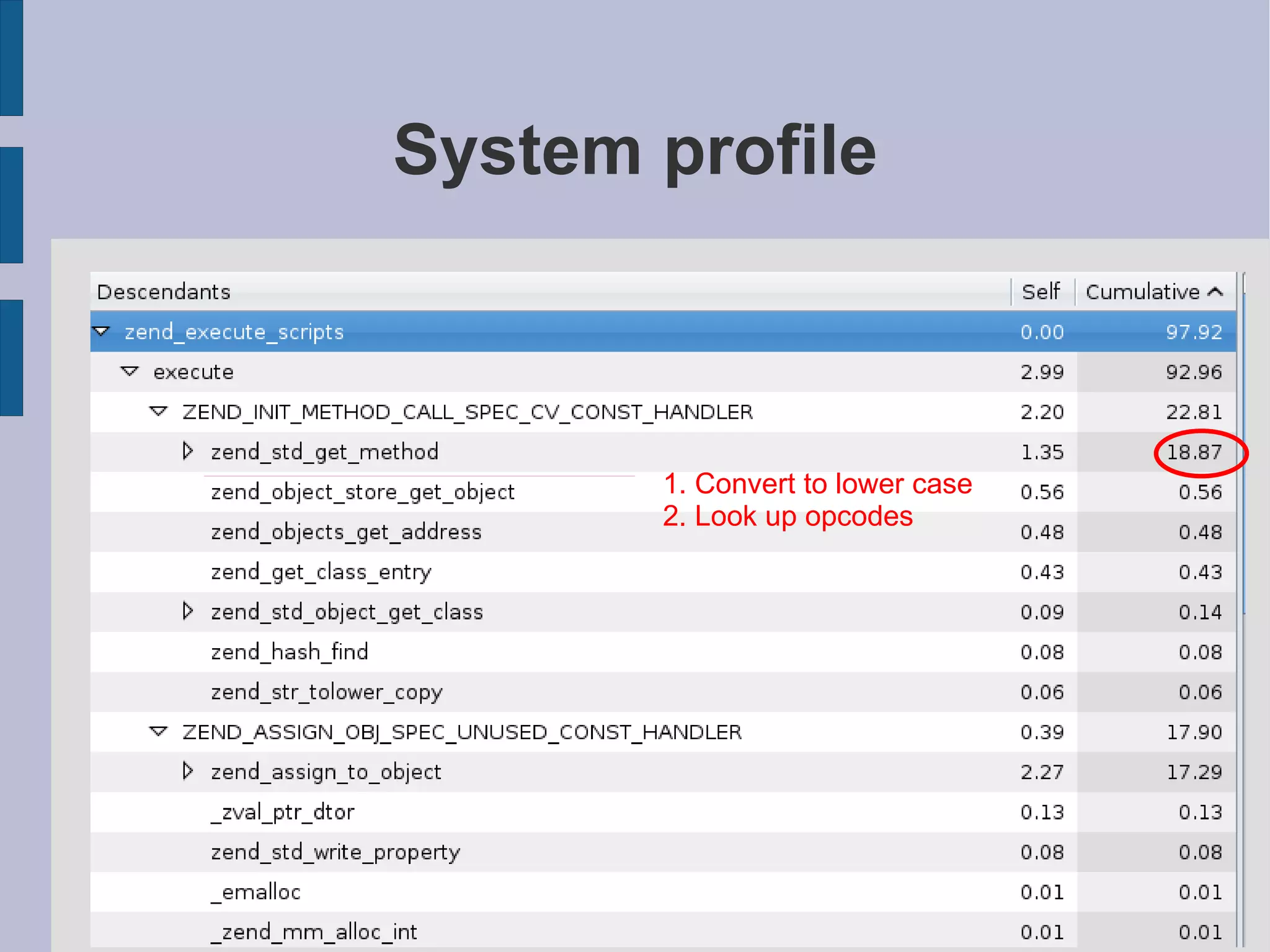
Task: Expand the zend_assign_to_object node
Action: point(188,771)
